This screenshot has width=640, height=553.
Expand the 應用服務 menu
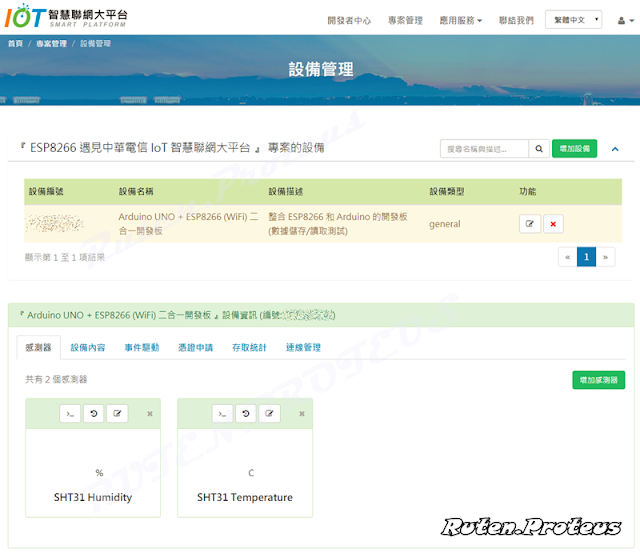pyautogui.click(x=460, y=20)
